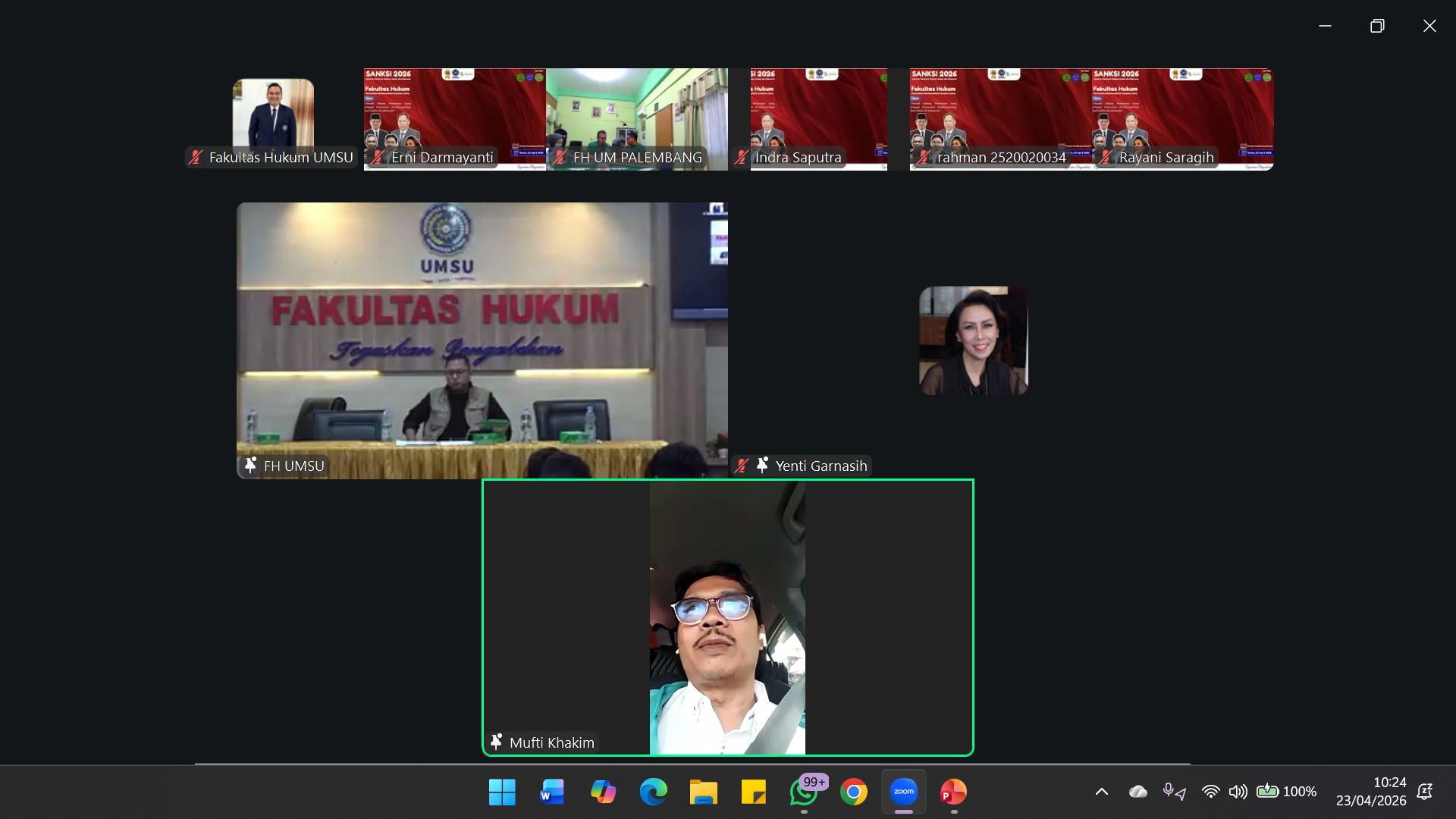
Task: Open the Wi-Fi network status icon
Action: tap(1210, 792)
